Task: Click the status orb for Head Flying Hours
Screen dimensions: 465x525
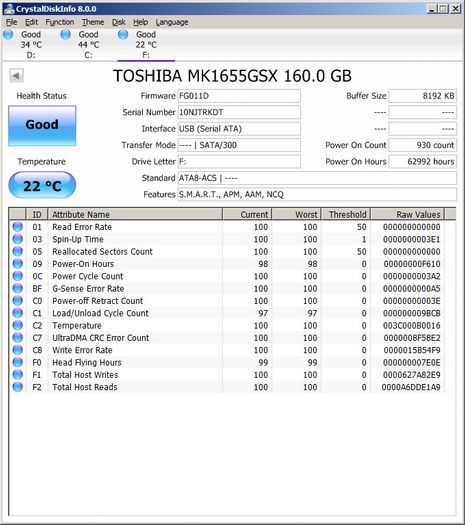Action: click(x=17, y=362)
